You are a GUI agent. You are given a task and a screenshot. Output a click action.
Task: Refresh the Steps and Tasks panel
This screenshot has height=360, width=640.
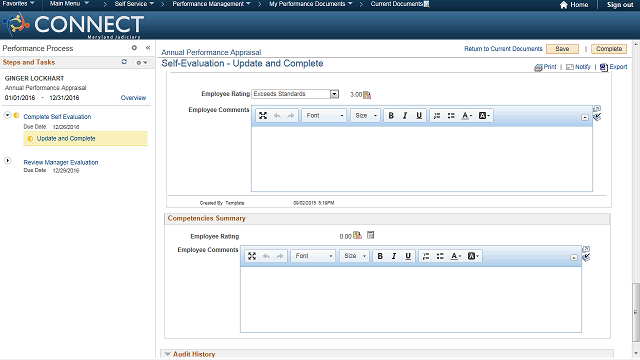coord(124,62)
